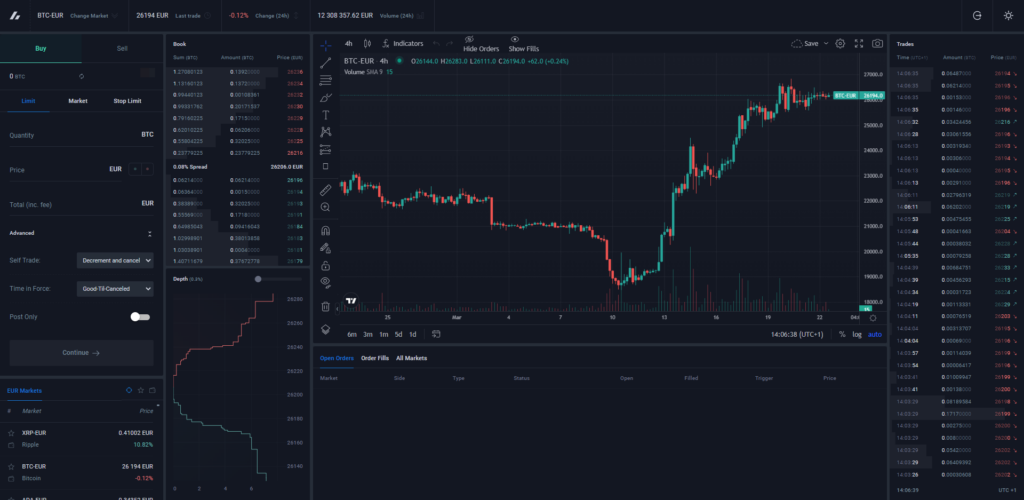Enter fullscreen chart mode
Screen dimensions: 1024x500
(x=859, y=44)
